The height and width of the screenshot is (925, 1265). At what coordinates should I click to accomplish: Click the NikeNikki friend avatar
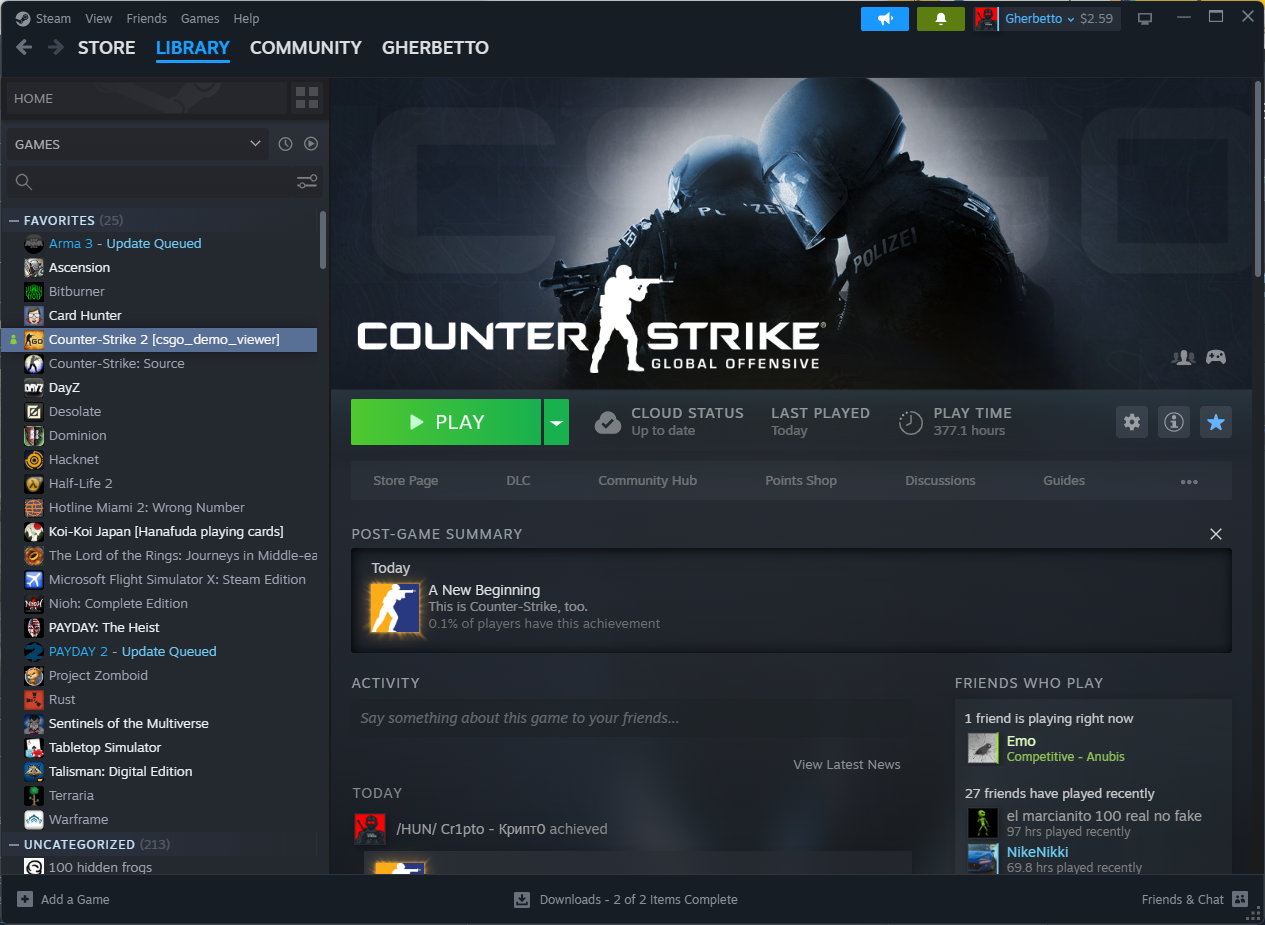[983, 859]
